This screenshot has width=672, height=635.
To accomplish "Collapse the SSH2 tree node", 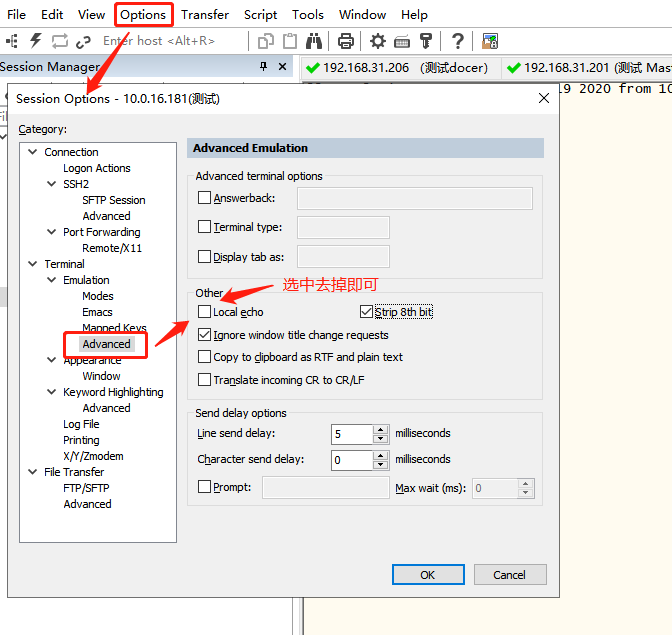I will coord(51,184).
